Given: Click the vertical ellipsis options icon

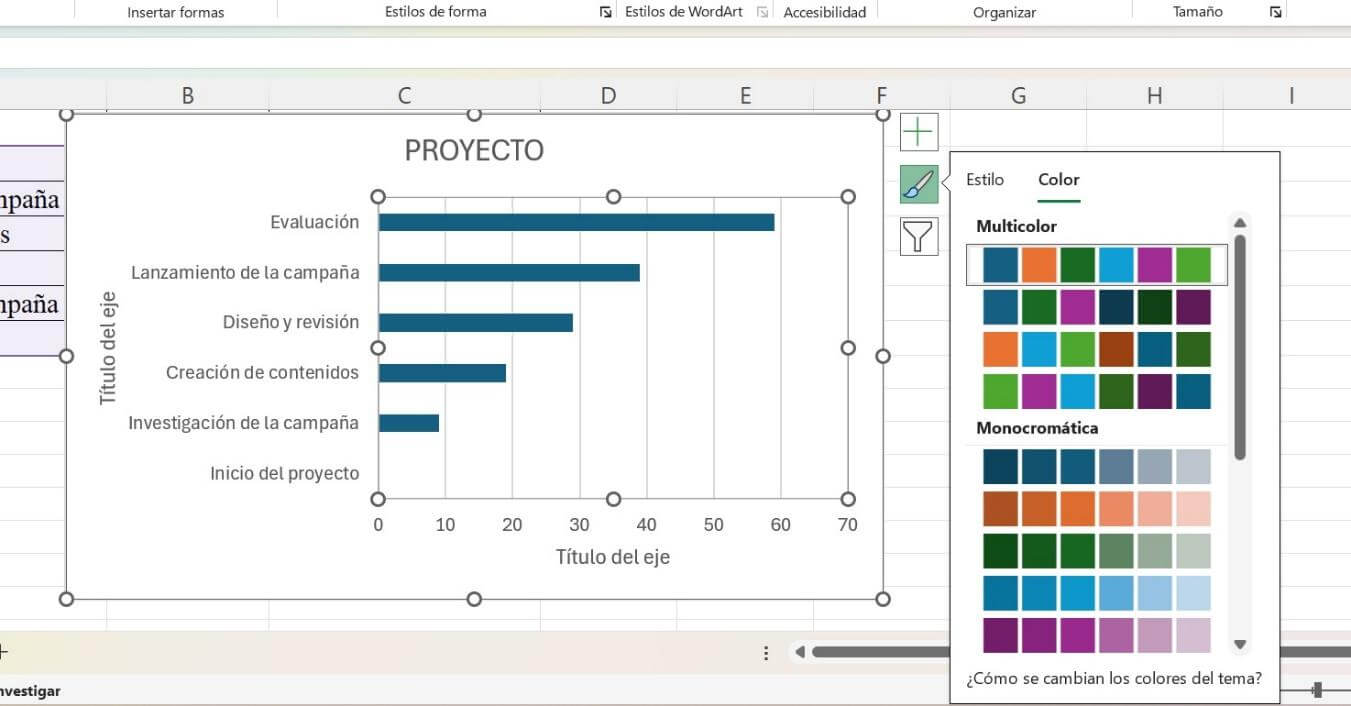Looking at the screenshot, I should 766,652.
